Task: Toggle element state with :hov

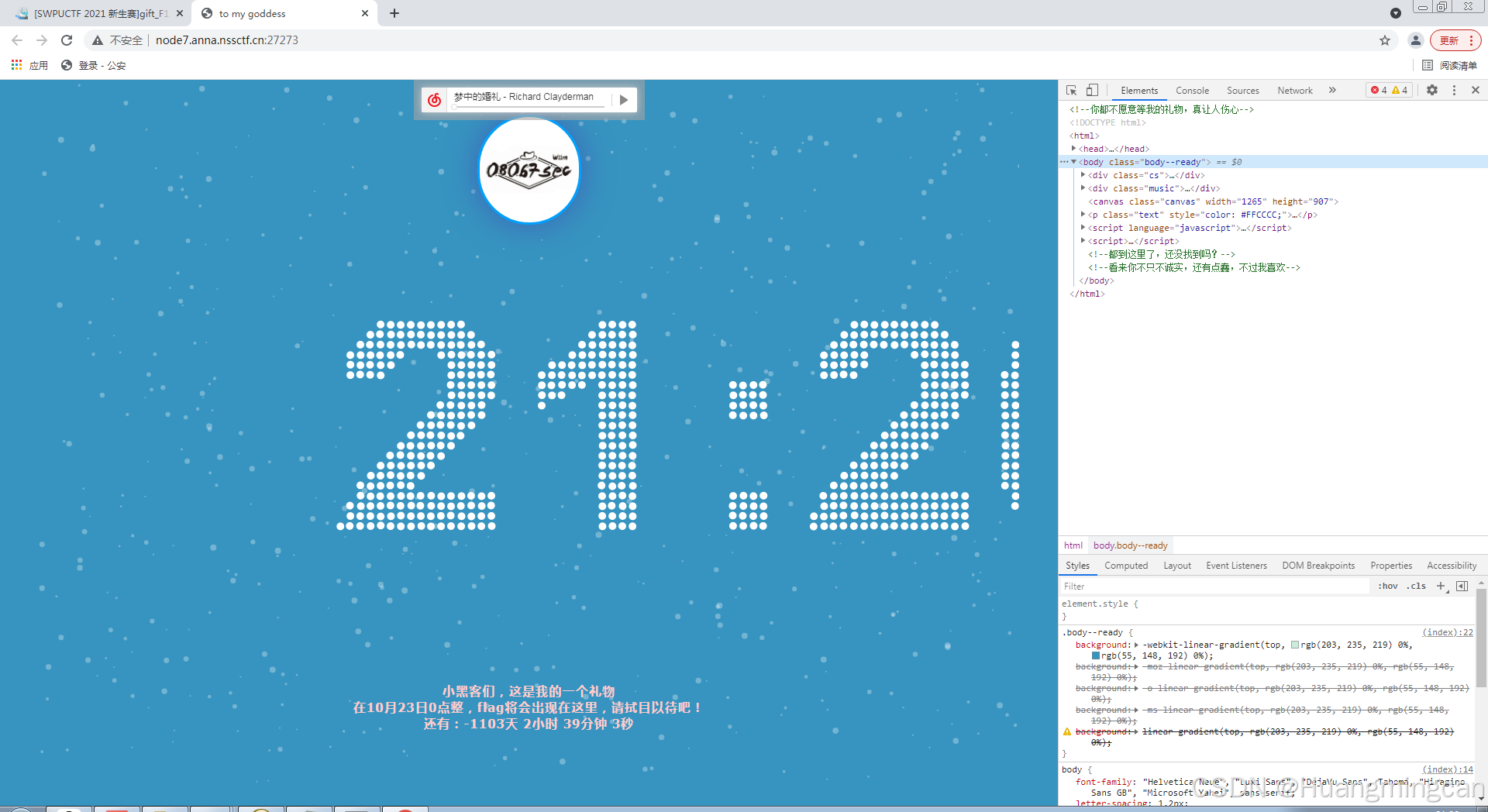Action: click(1387, 586)
